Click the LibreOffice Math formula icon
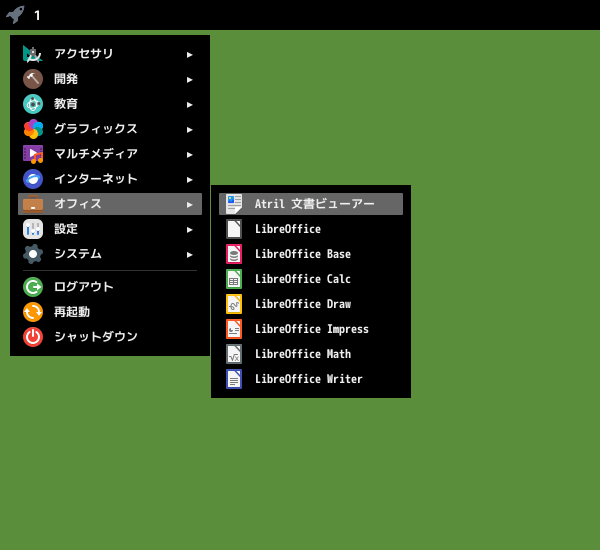The image size is (600, 550). 234,354
